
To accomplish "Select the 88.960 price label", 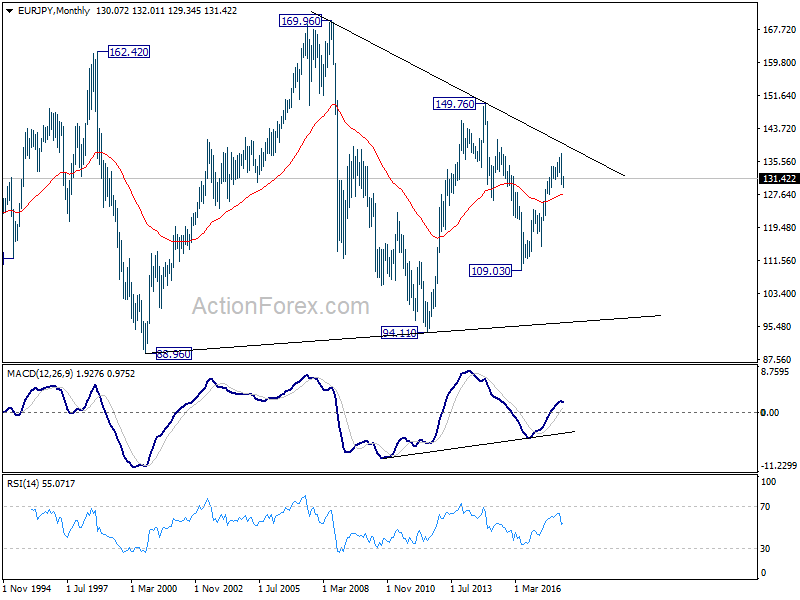I will (x=173, y=354).
